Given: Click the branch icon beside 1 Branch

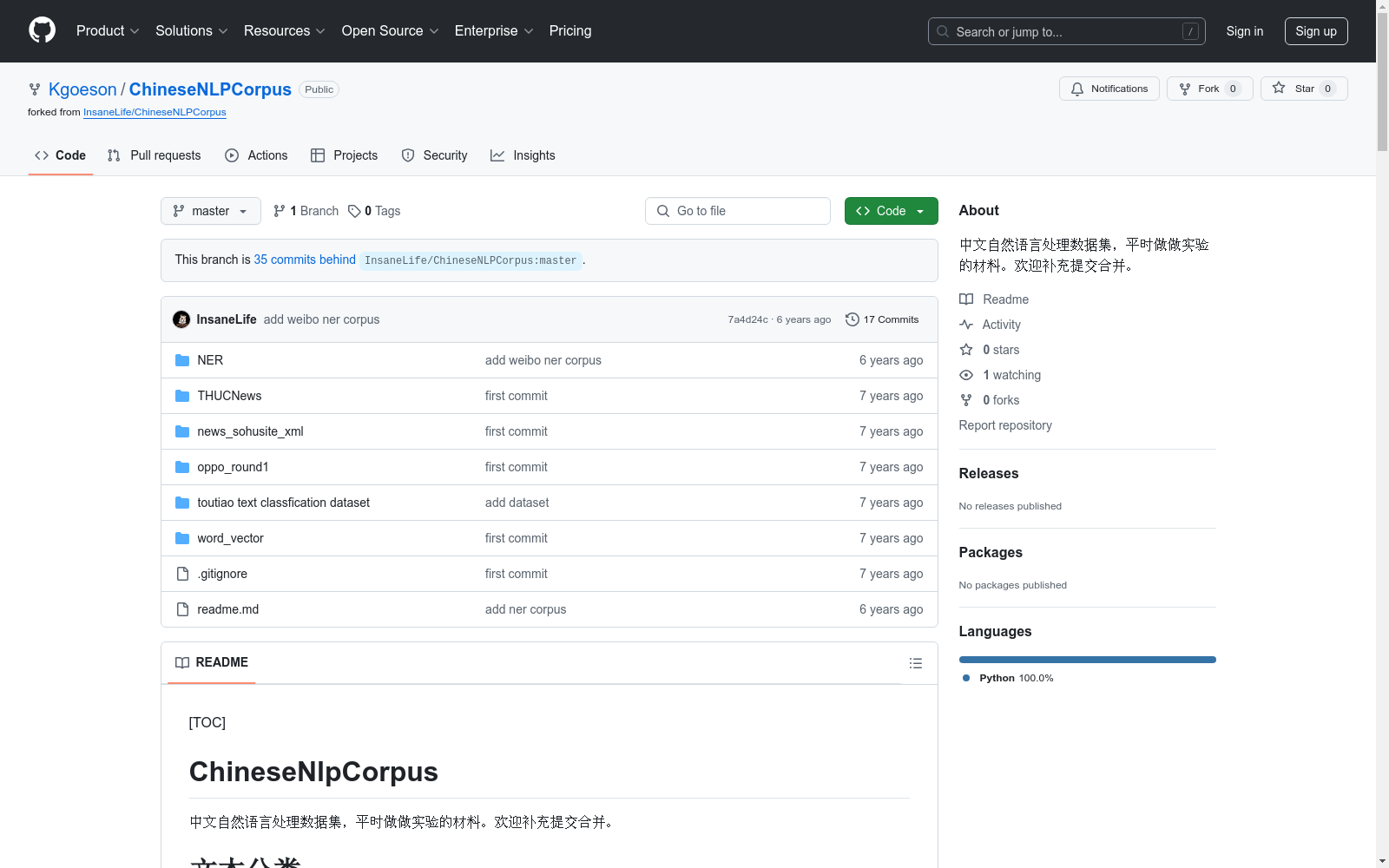Looking at the screenshot, I should (x=280, y=211).
